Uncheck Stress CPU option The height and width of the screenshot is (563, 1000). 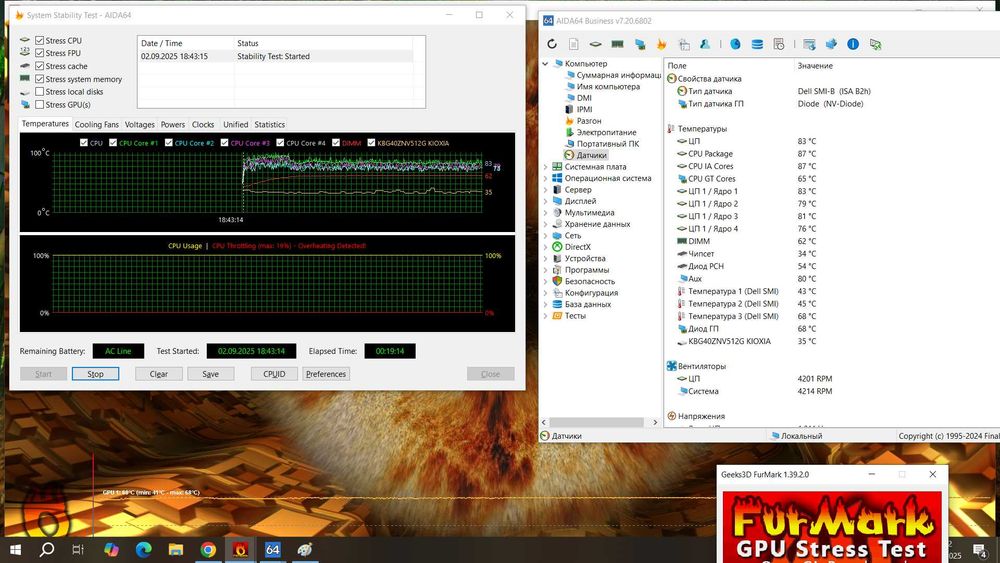(x=40, y=40)
